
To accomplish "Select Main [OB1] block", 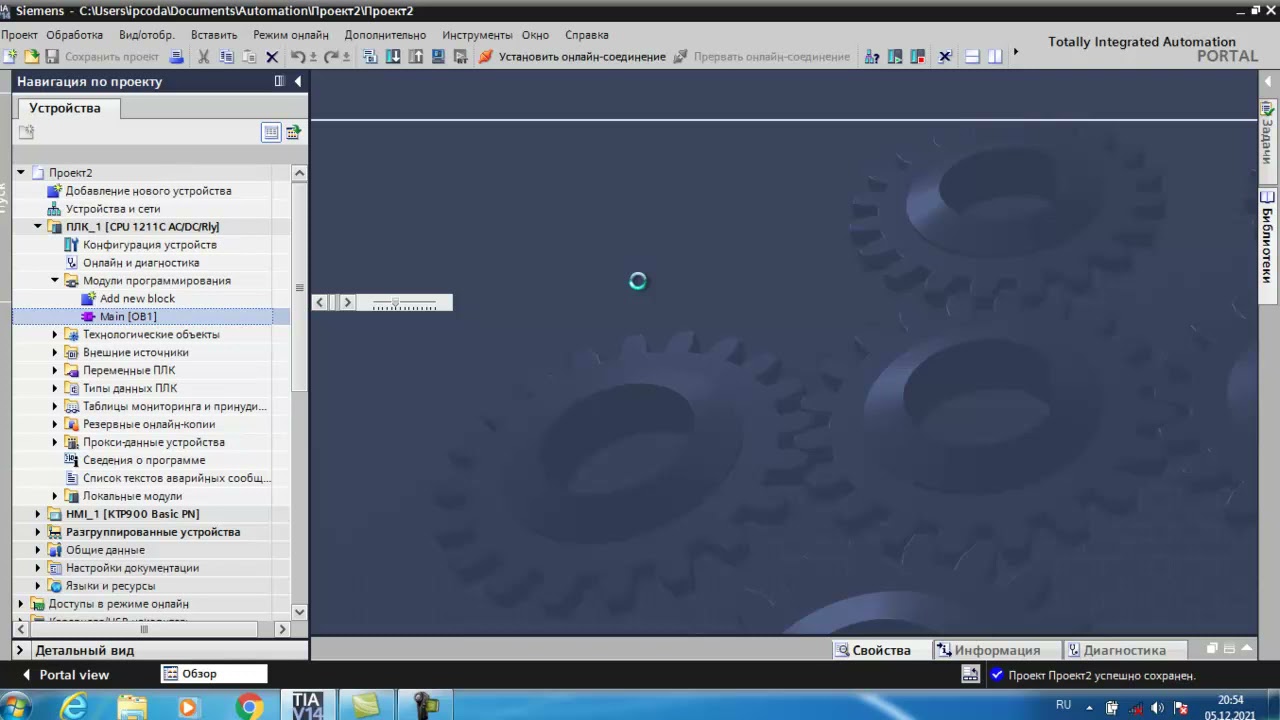I will click(x=128, y=317).
